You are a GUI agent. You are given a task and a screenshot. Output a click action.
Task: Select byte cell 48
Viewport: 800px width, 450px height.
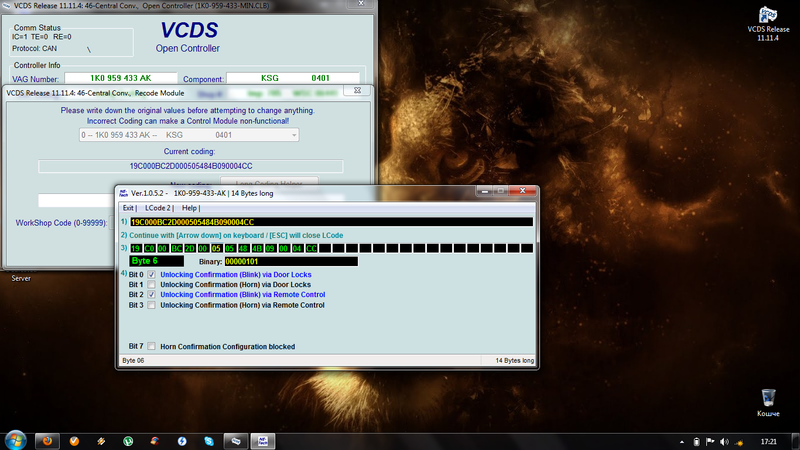tap(243, 248)
